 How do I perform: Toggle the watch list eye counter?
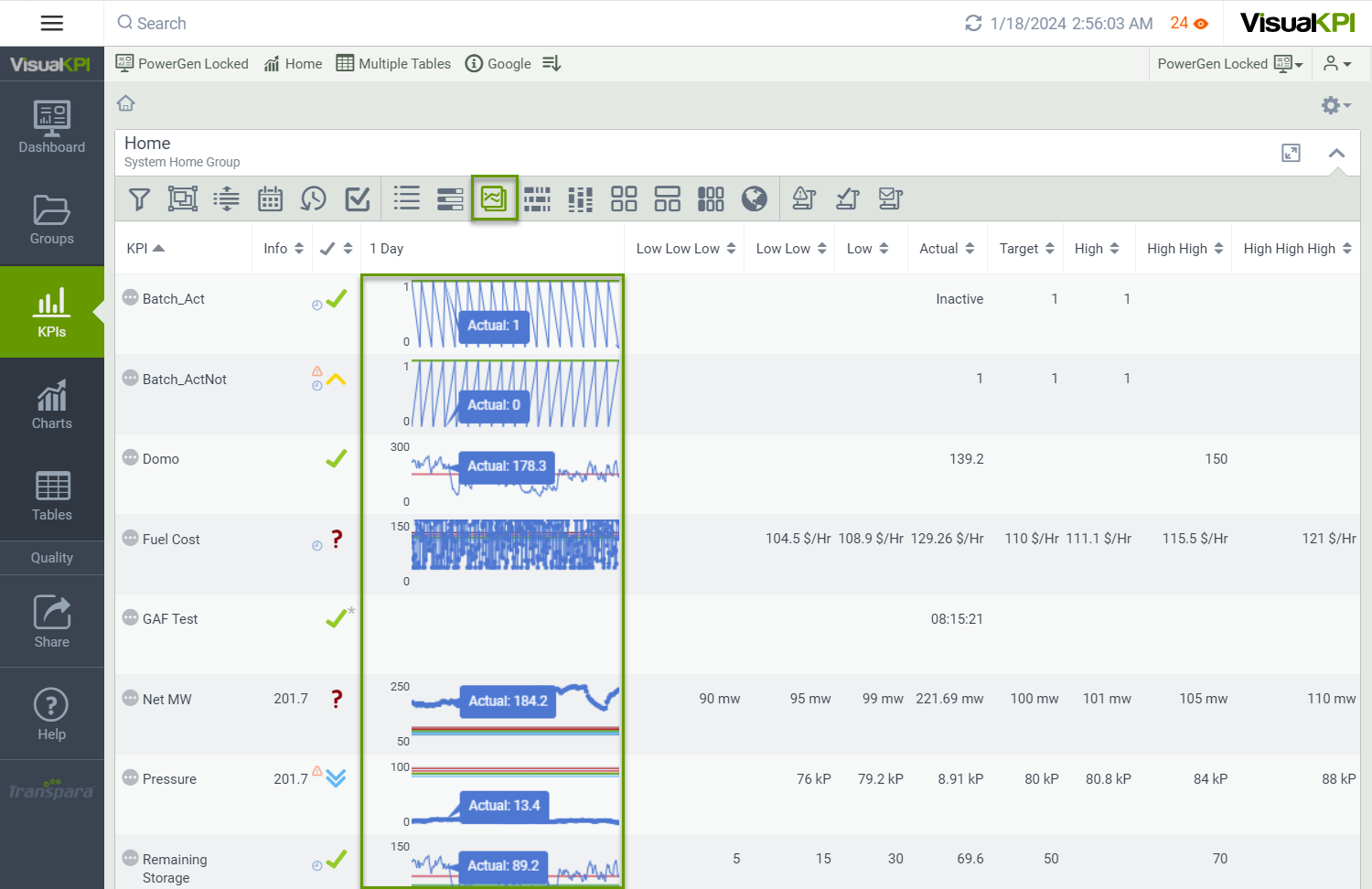(1189, 24)
